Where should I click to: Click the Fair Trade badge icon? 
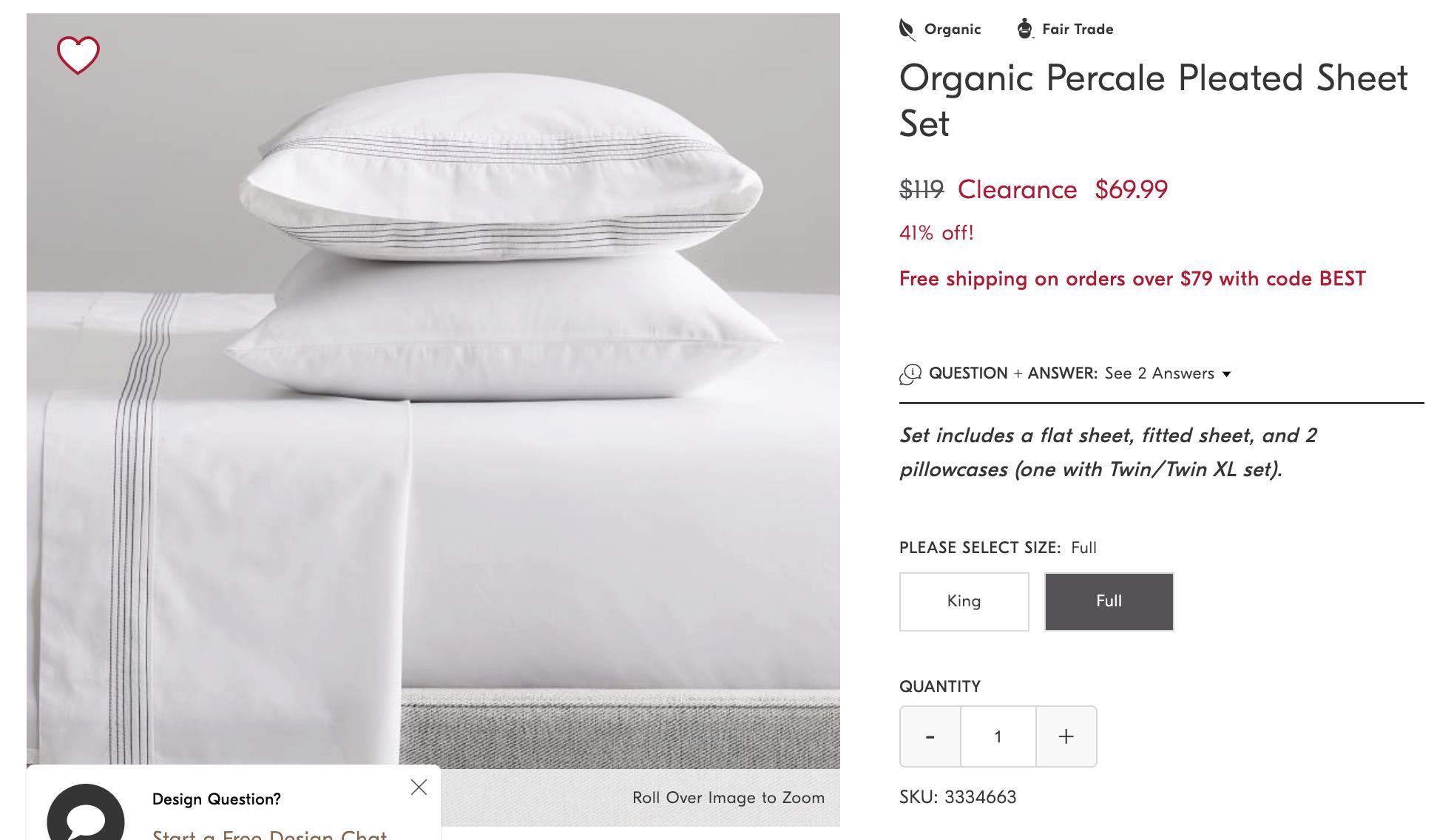[1024, 29]
